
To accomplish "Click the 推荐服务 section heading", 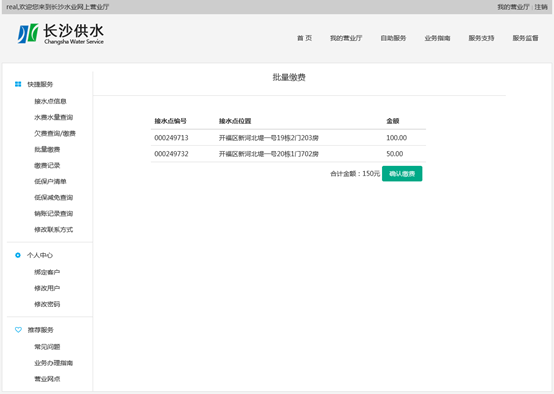I will click(40, 330).
